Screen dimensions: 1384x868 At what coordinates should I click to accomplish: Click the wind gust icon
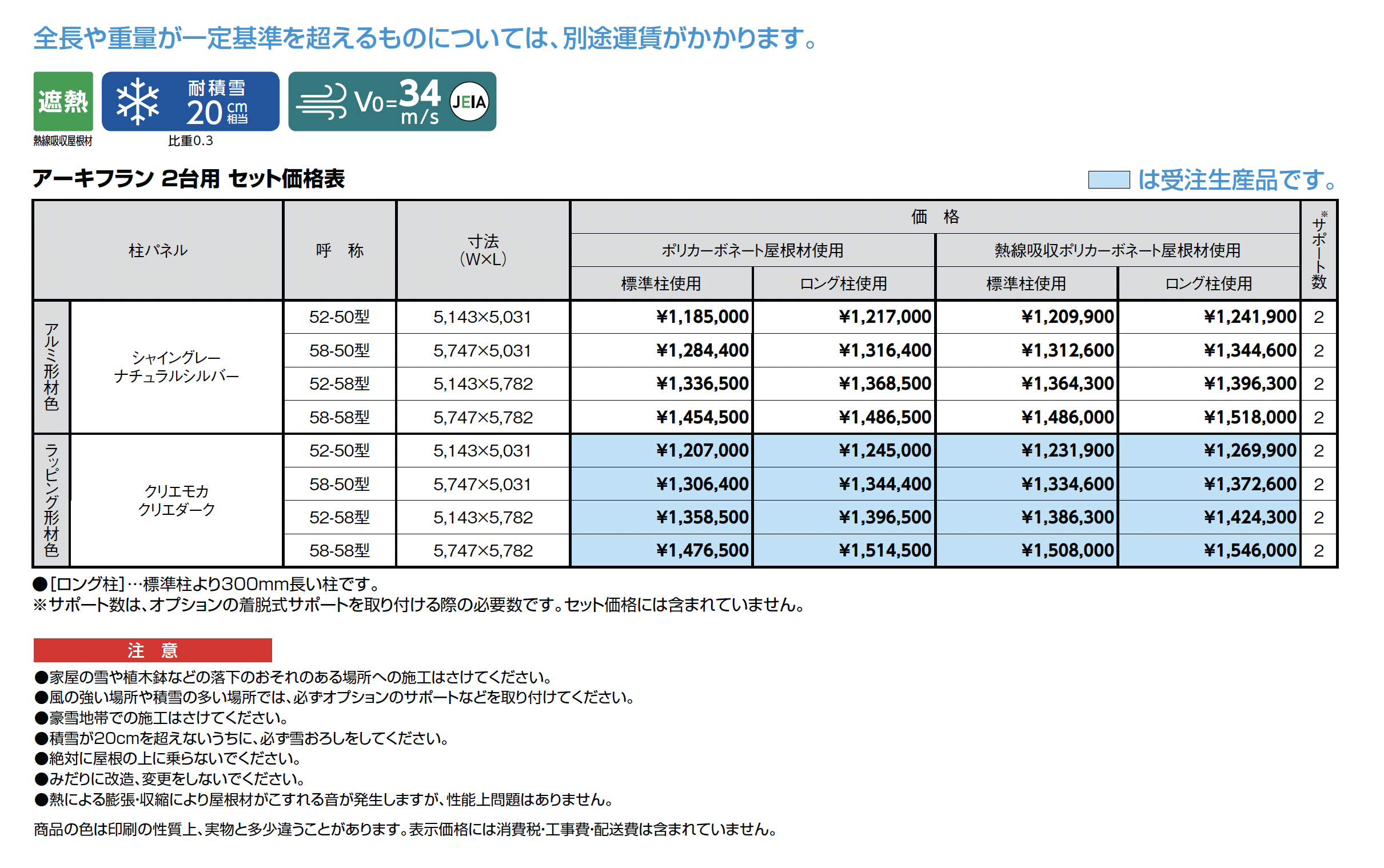pos(321,102)
